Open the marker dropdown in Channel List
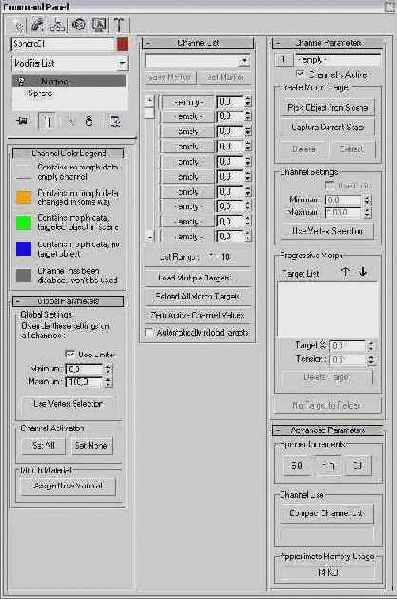The image size is (397, 599). (x=244, y=60)
